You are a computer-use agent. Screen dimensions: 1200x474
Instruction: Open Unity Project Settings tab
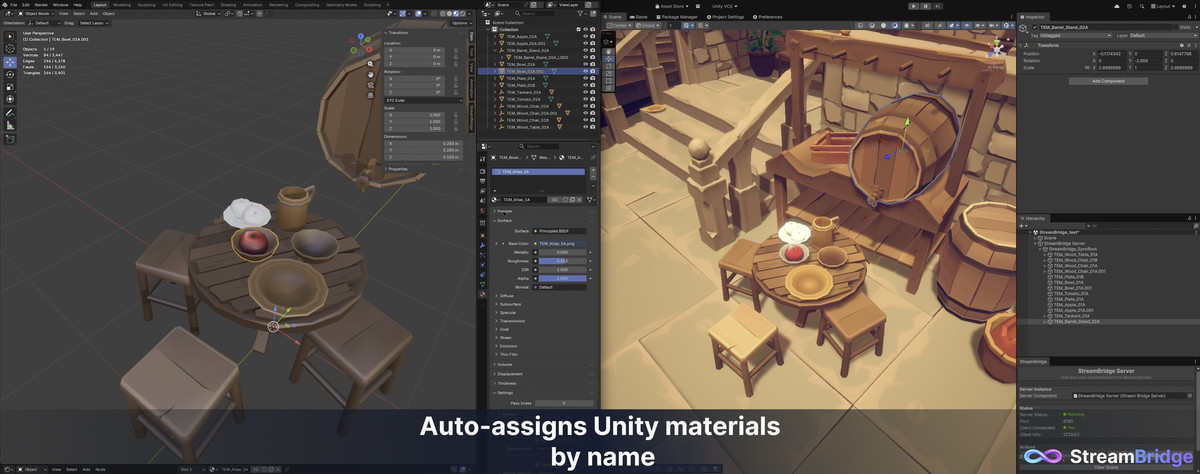pos(726,17)
